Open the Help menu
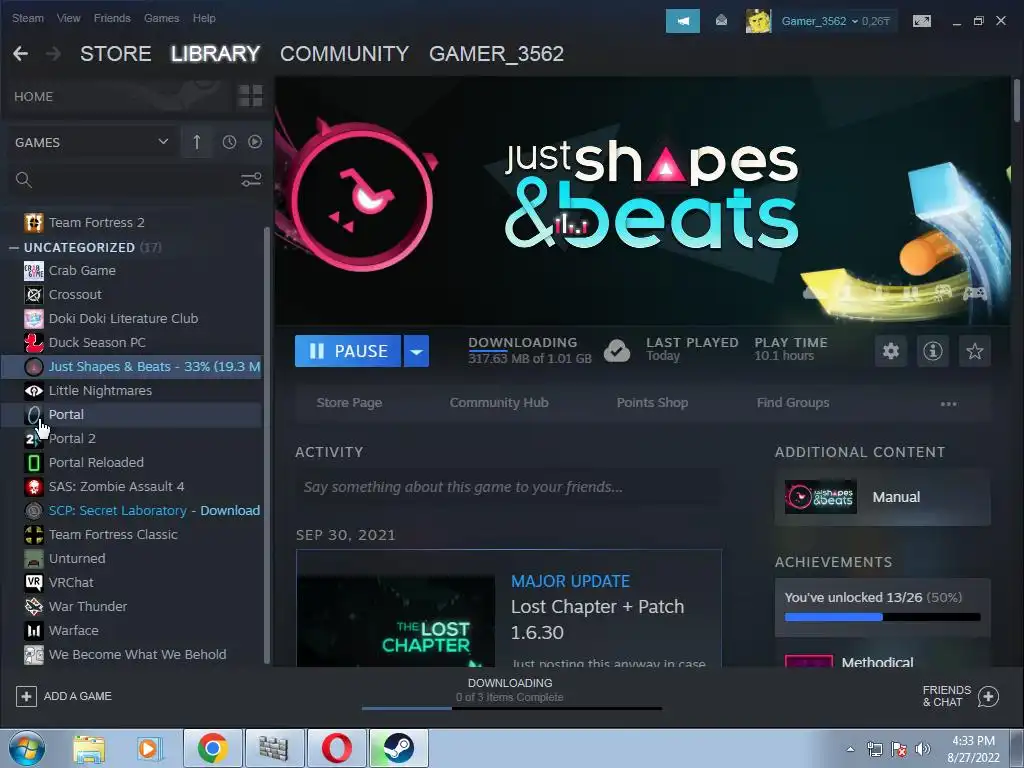Viewport: 1024px width, 768px height. [x=204, y=18]
